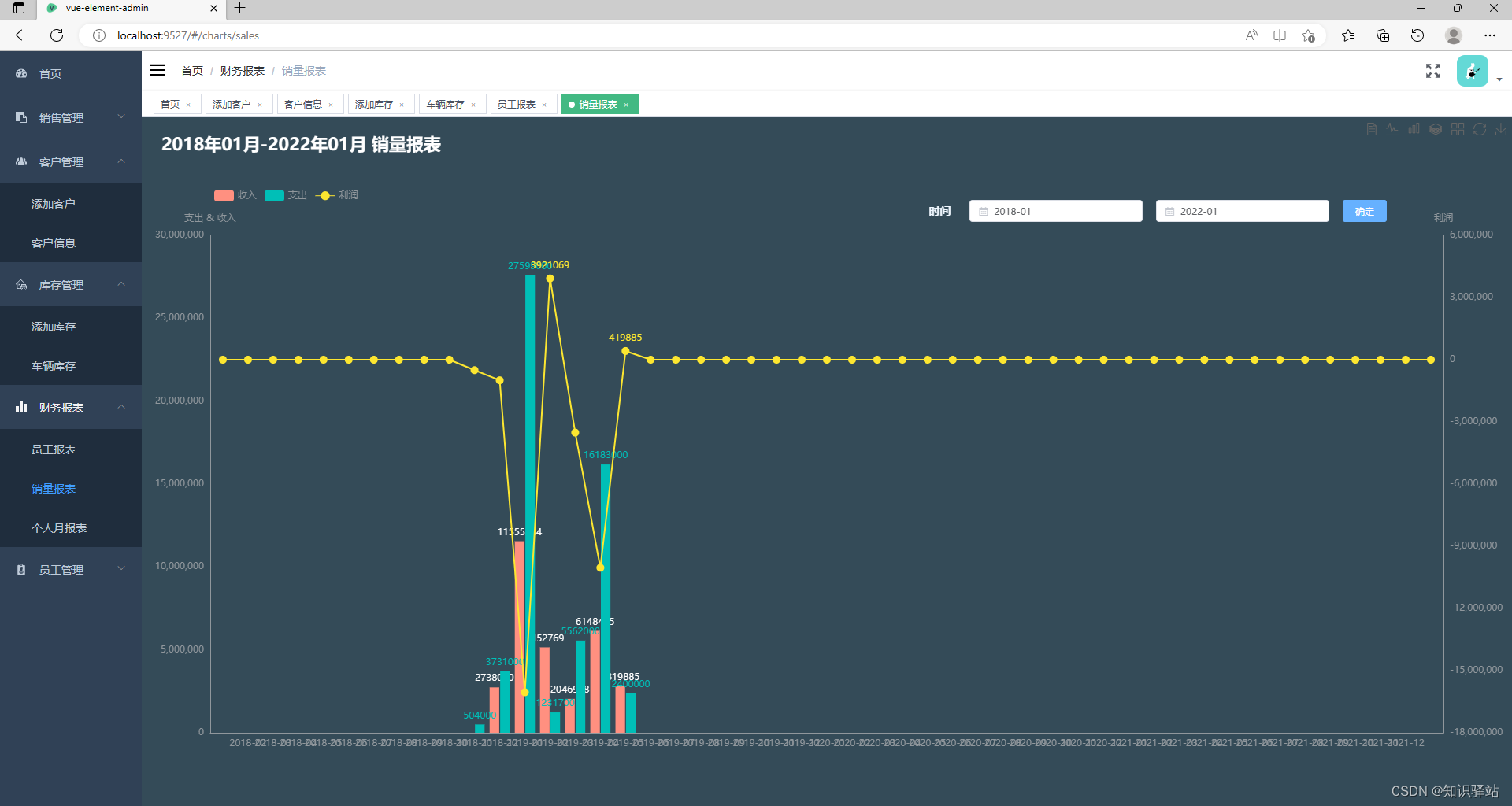Switch chart to bar type icon
This screenshot has width=1512, height=806.
coord(1414,129)
